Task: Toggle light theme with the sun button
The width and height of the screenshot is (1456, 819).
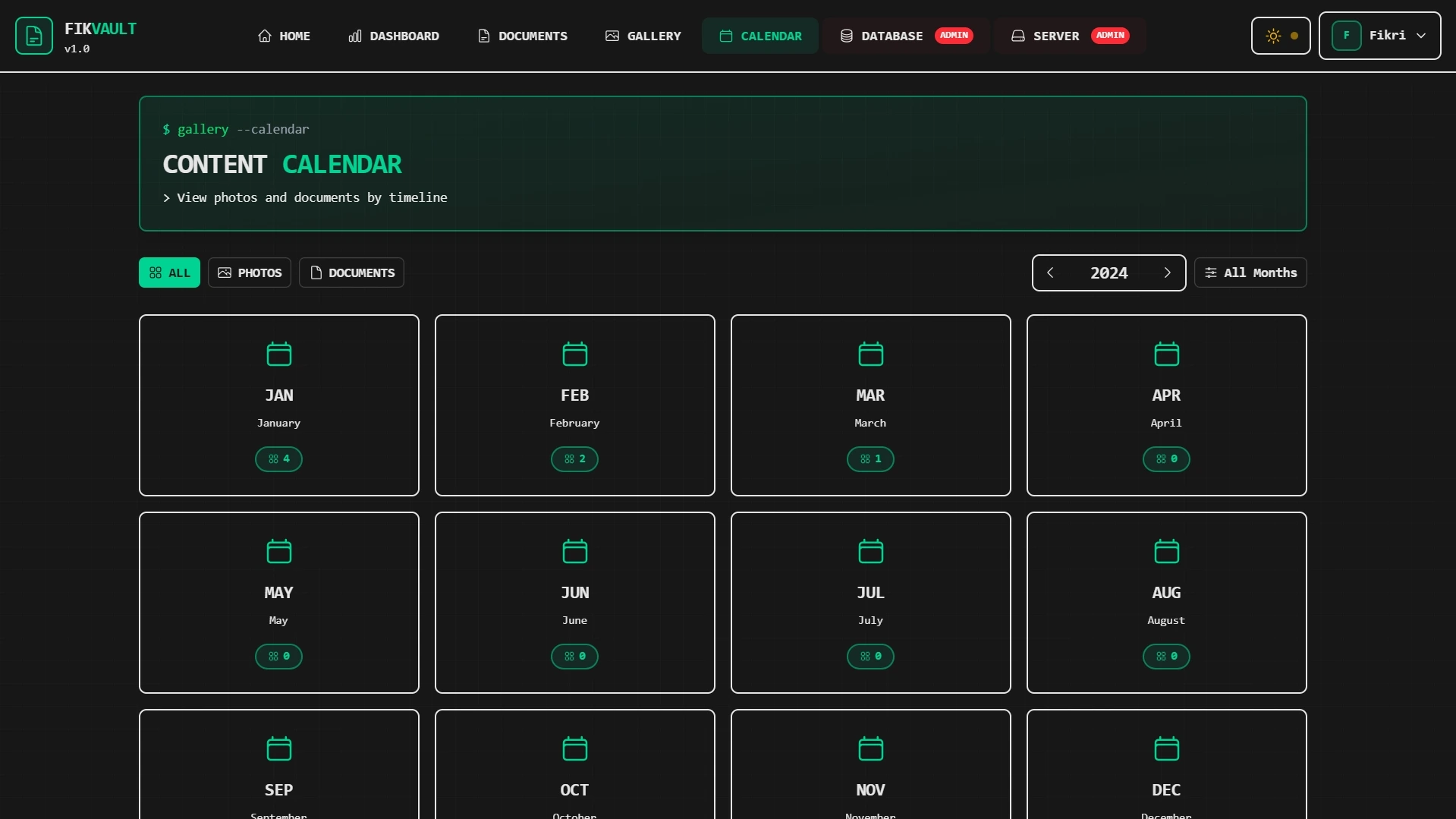Action: pyautogui.click(x=1281, y=36)
